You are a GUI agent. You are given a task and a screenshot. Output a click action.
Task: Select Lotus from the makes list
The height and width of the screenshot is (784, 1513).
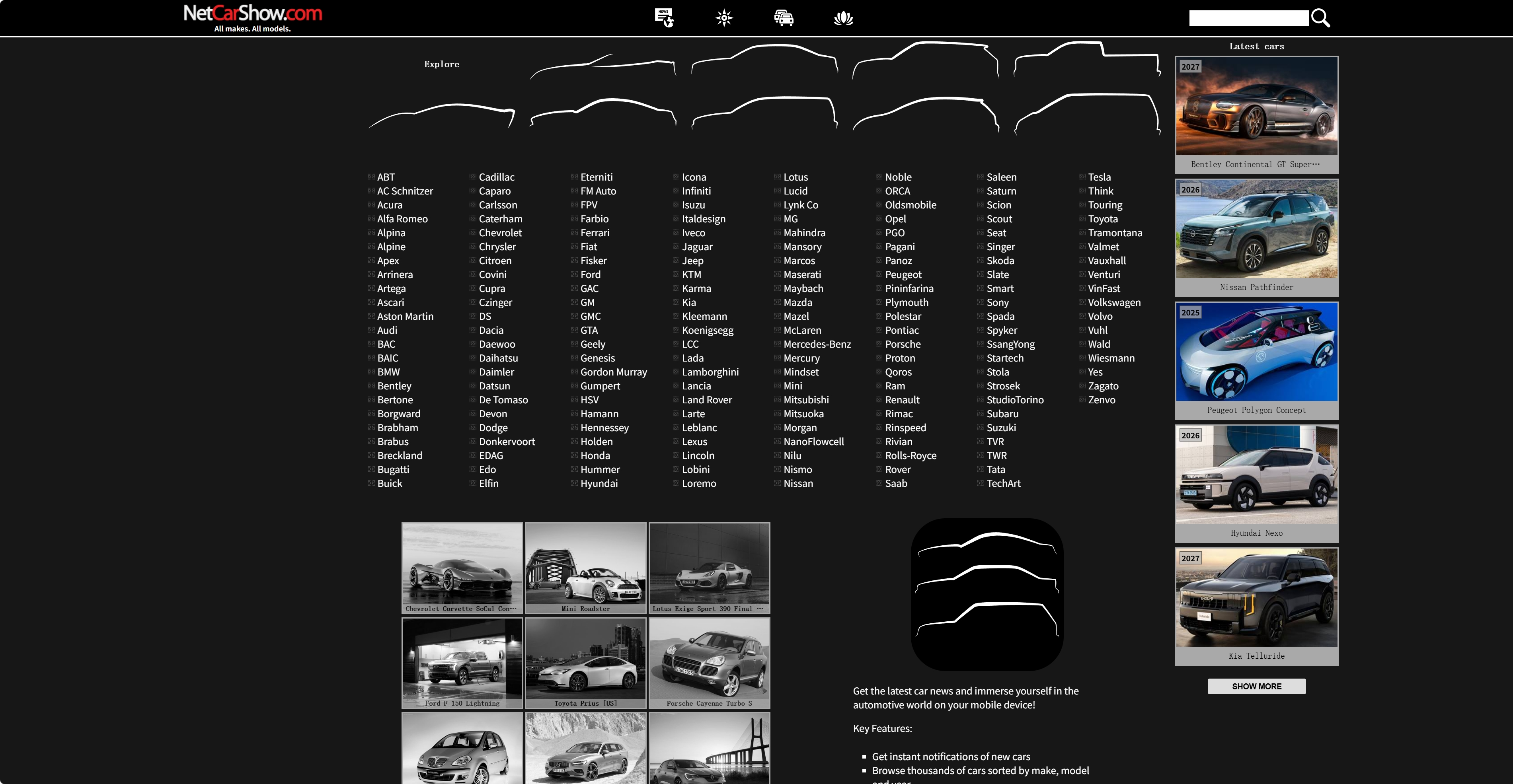[x=795, y=177]
